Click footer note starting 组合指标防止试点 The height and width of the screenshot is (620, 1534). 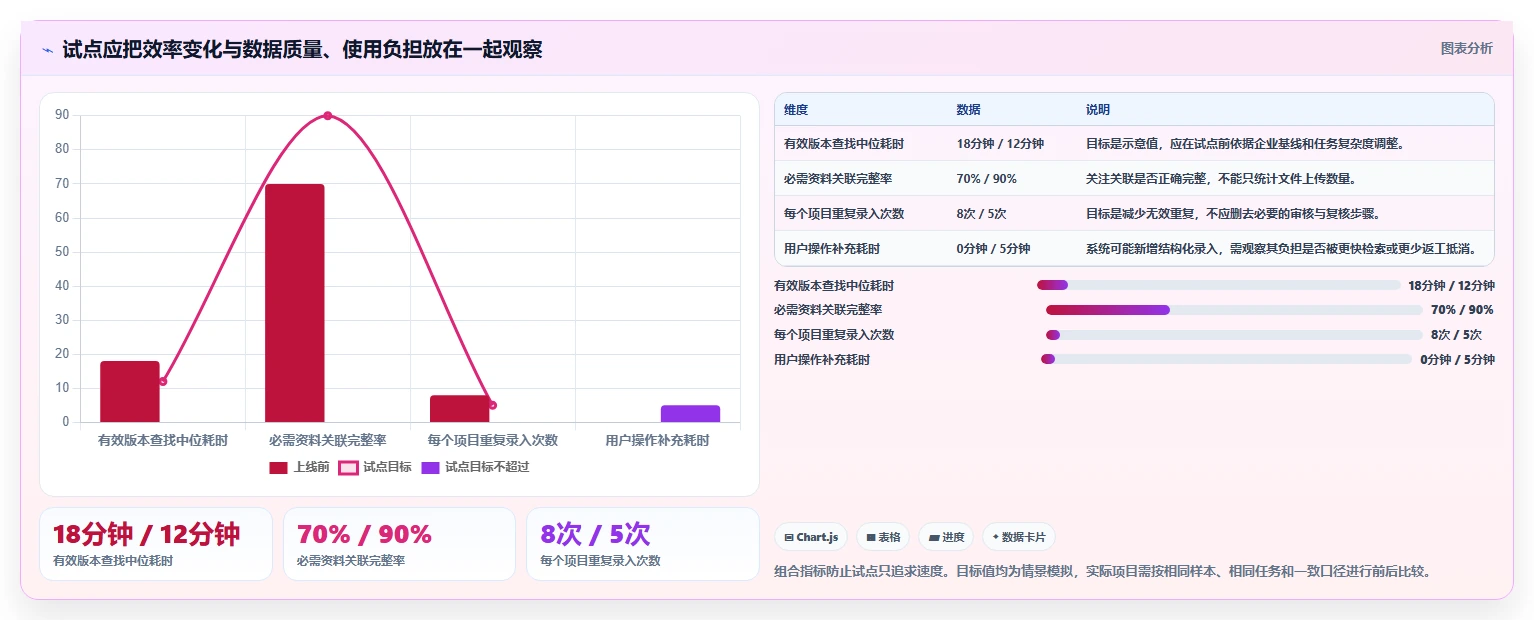(1103, 572)
